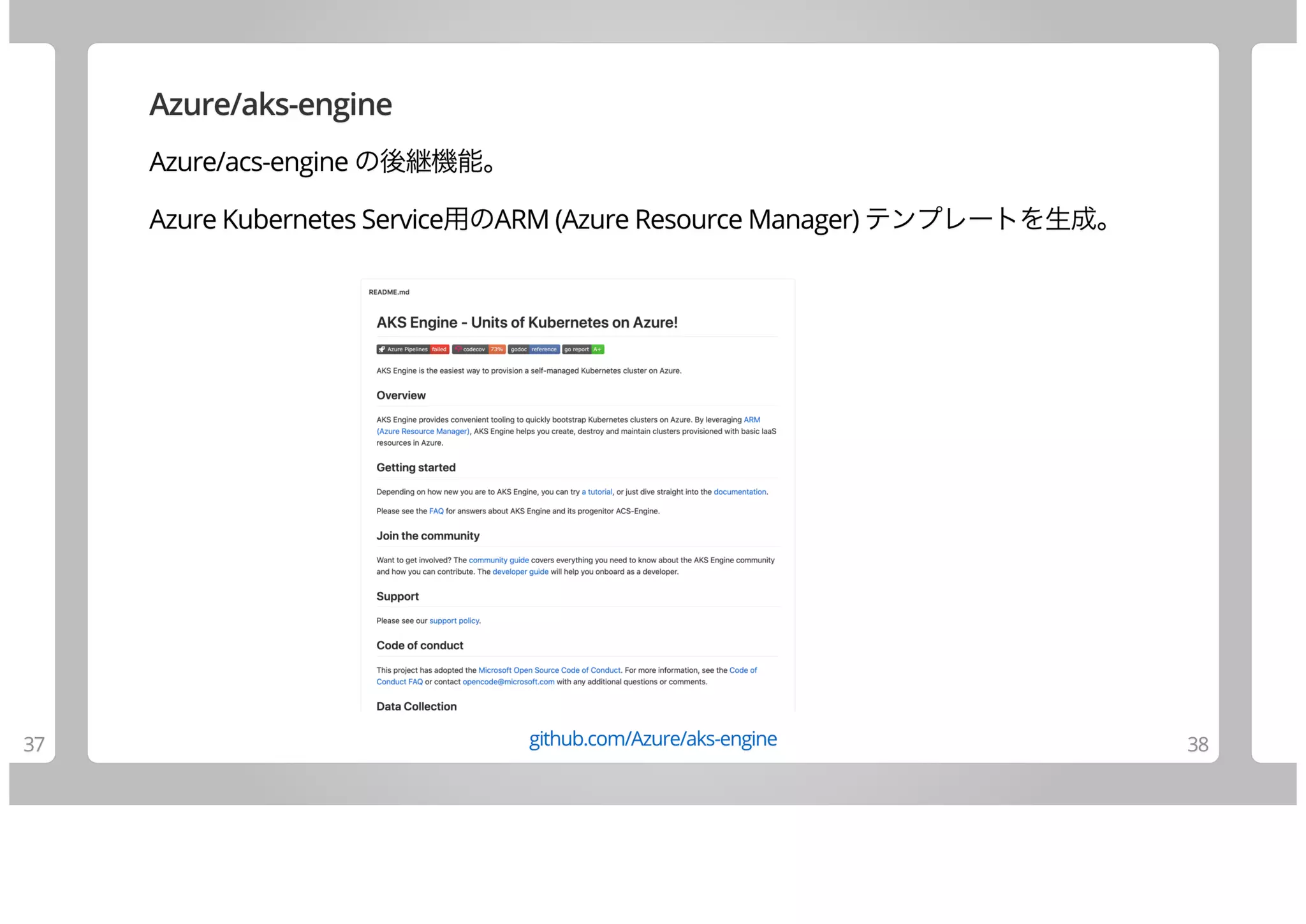This screenshot has height=924, width=1306.
Task: Click the Join the community heading
Action: (x=428, y=536)
